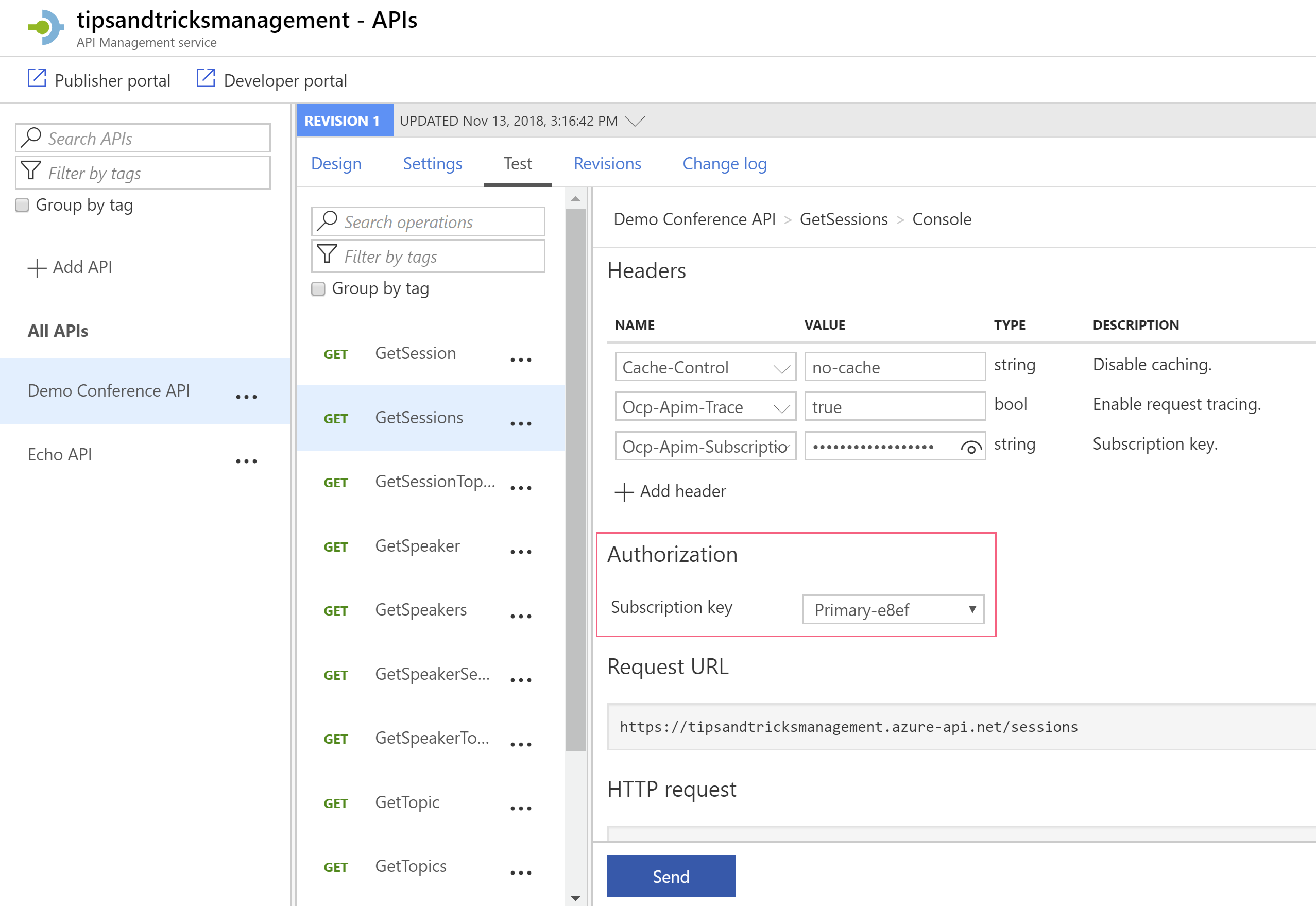
Task: Click the plus icon next to Add API
Action: coord(37,268)
